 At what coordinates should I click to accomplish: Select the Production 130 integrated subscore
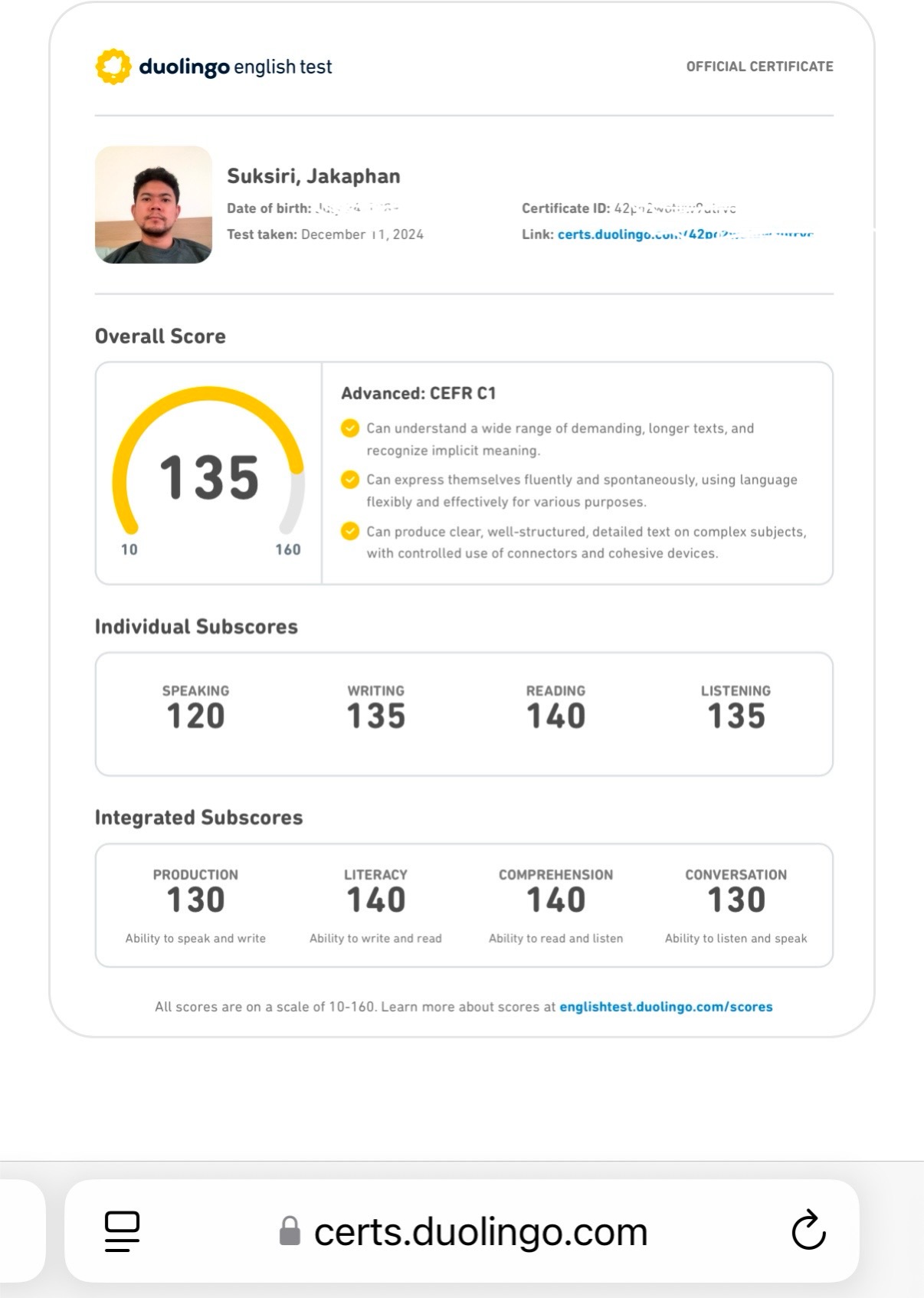[x=195, y=906]
